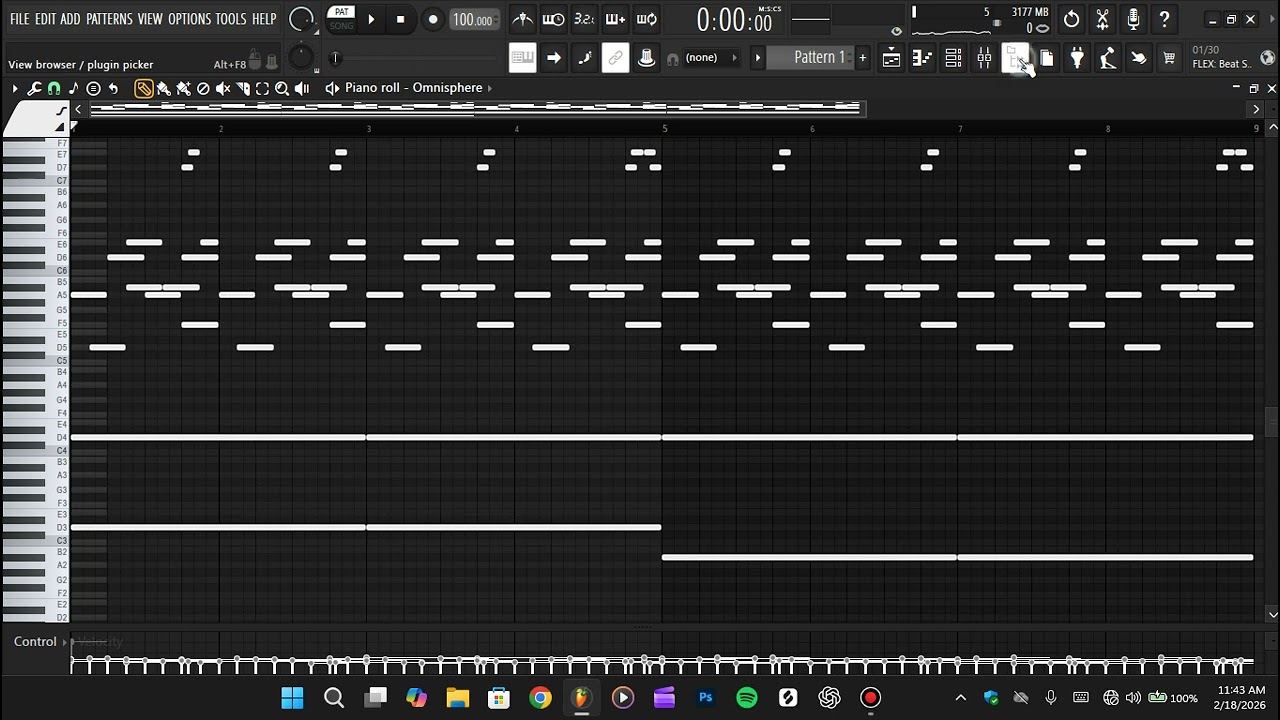Image resolution: width=1280 pixels, height=720 pixels.
Task: Open the touch controller hand icon
Action: pos(1139,58)
